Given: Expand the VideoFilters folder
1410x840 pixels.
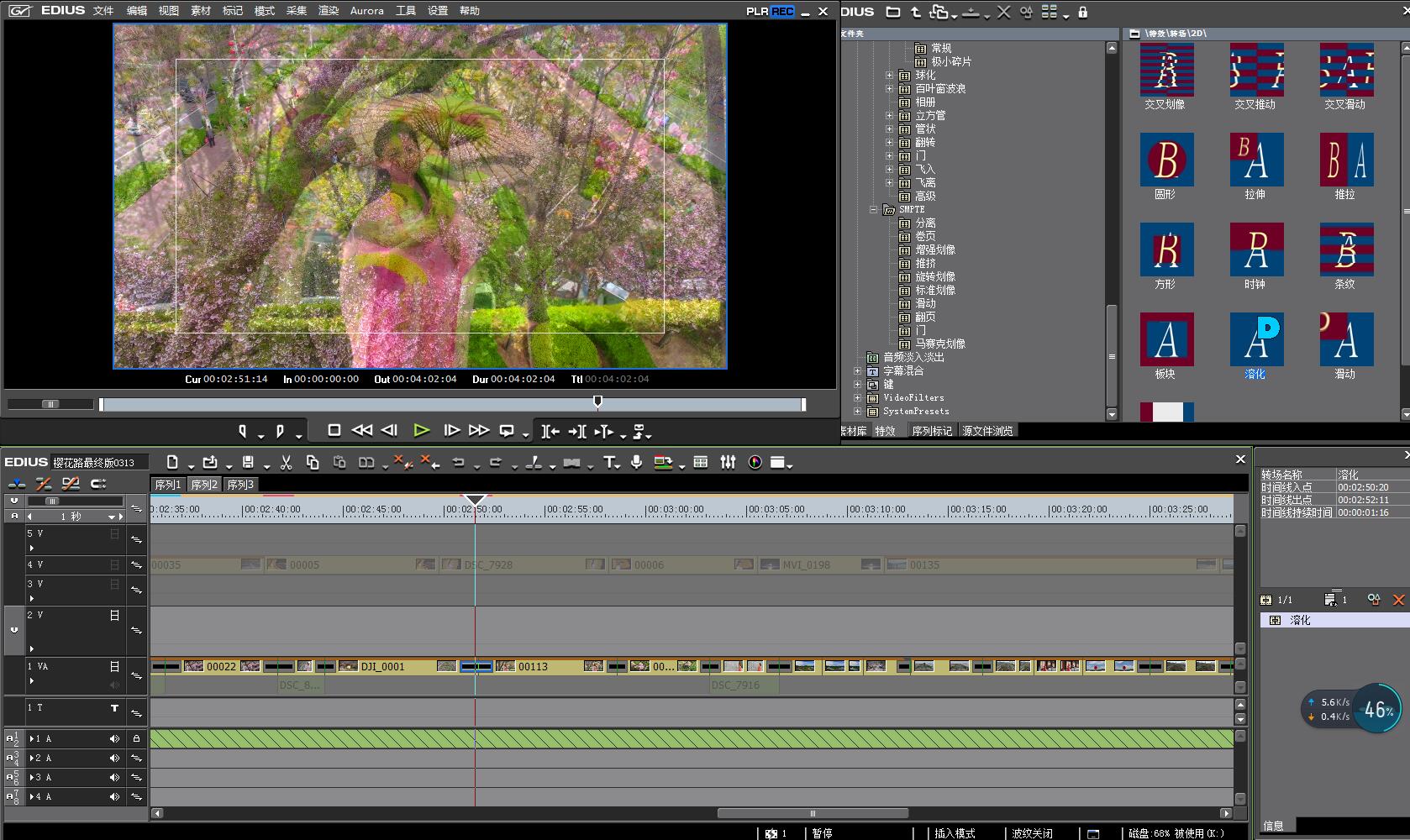Looking at the screenshot, I should [x=857, y=397].
